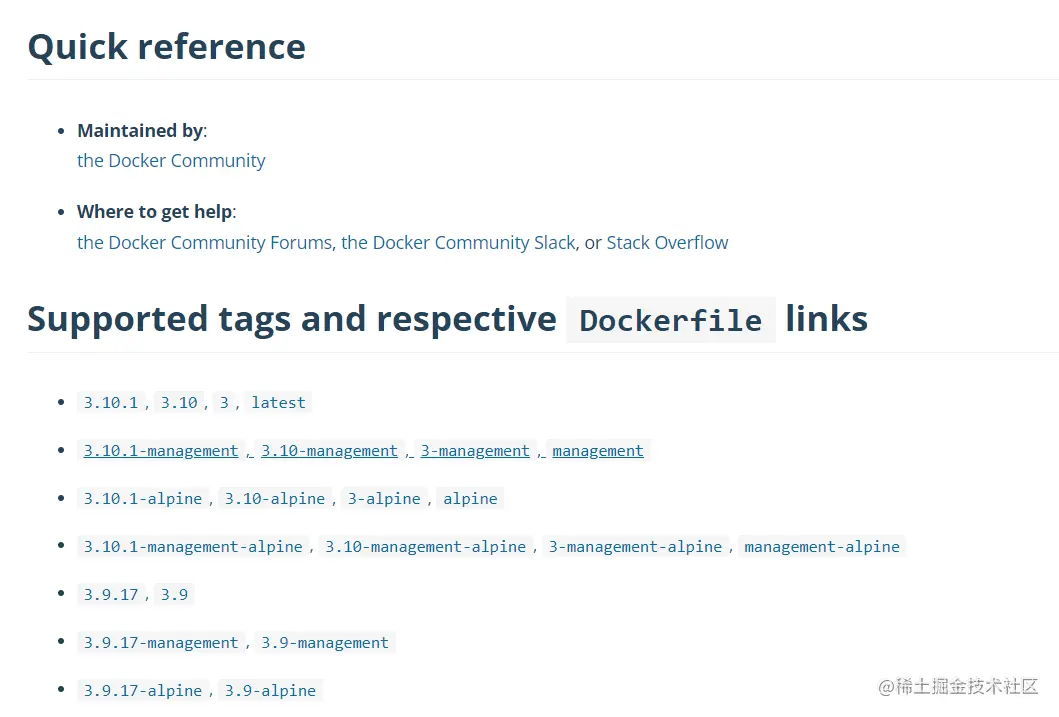Open the 3.10-management-alpine tag link
The width and height of the screenshot is (1059, 717).
pos(425,547)
